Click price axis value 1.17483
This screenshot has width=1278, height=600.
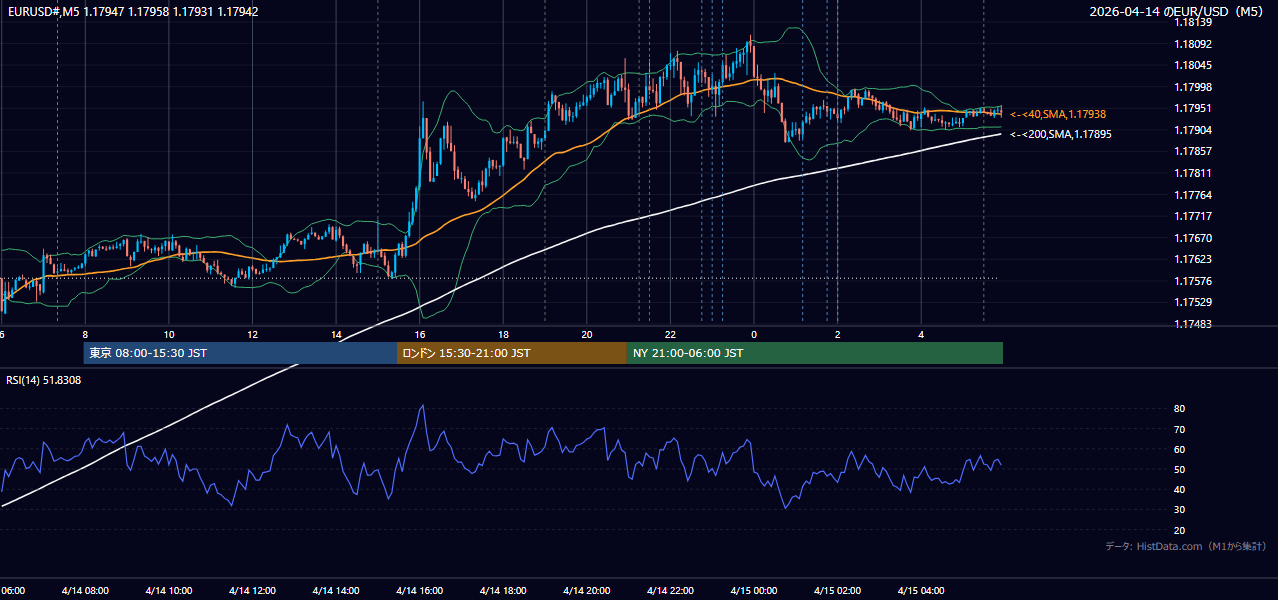[x=1192, y=324]
